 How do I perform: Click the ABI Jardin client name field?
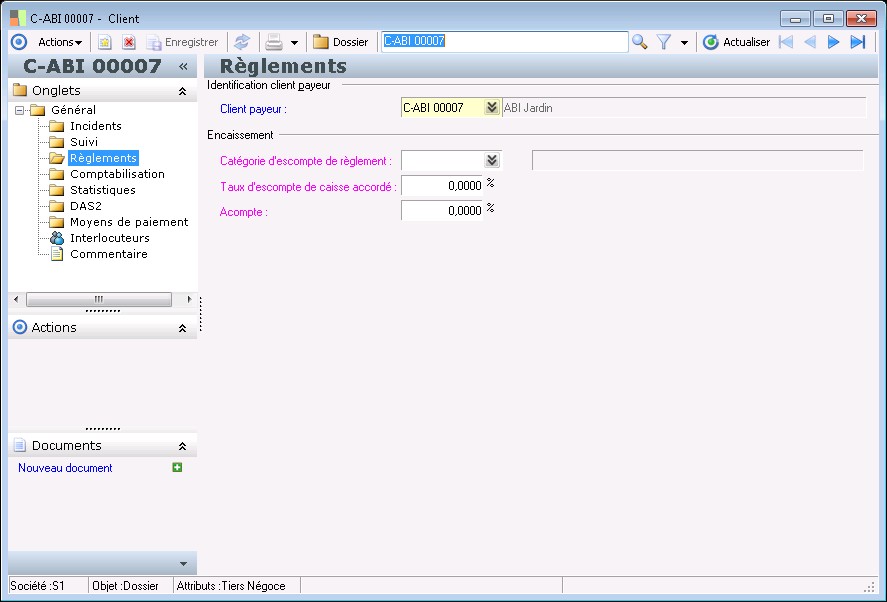point(684,108)
